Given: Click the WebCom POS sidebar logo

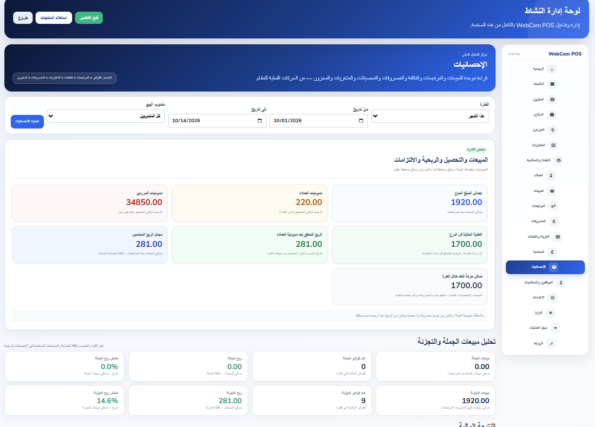Looking at the screenshot, I should tap(565, 54).
